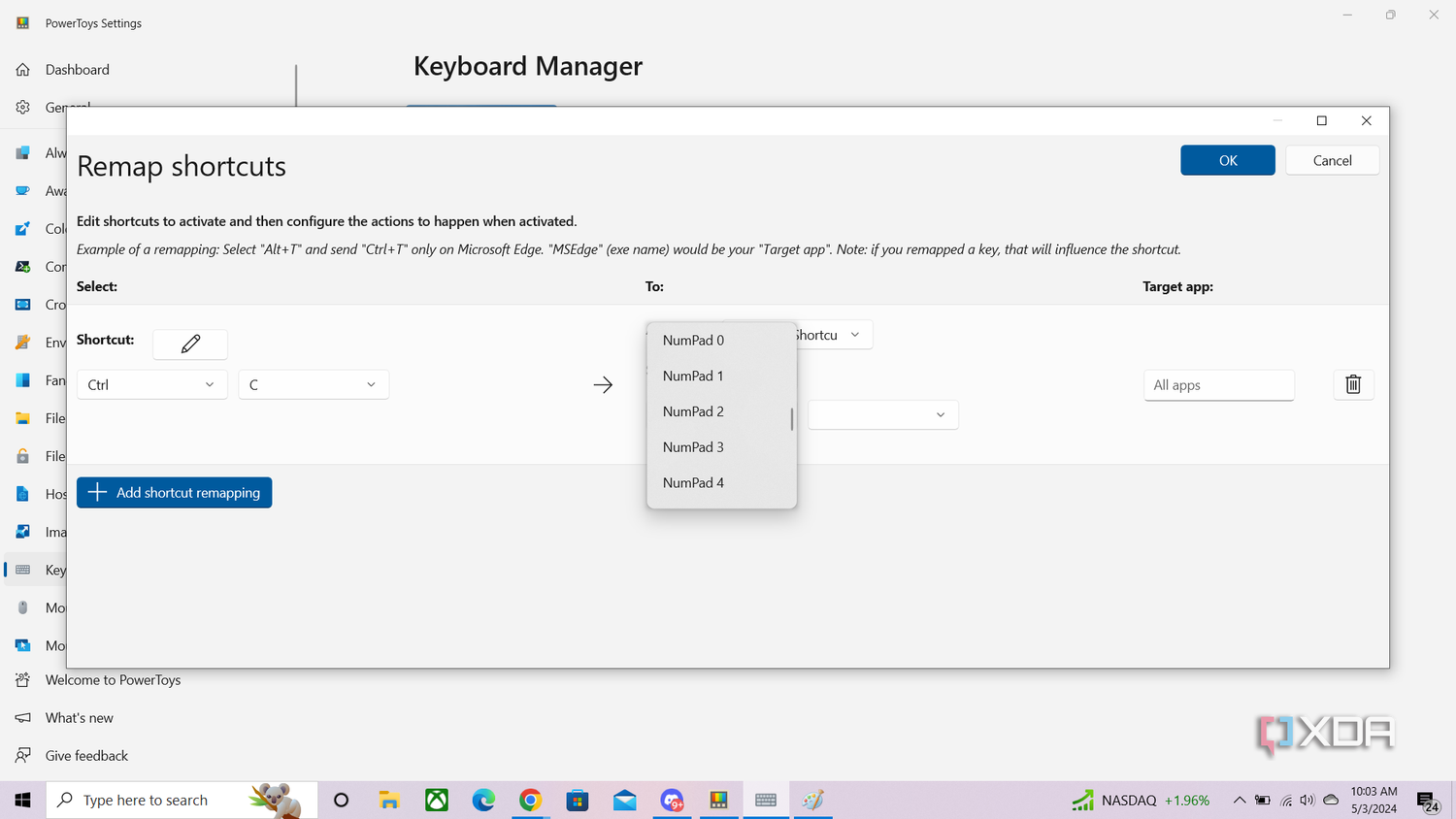Select the Mouse Without Borders sidebar icon

click(x=23, y=645)
